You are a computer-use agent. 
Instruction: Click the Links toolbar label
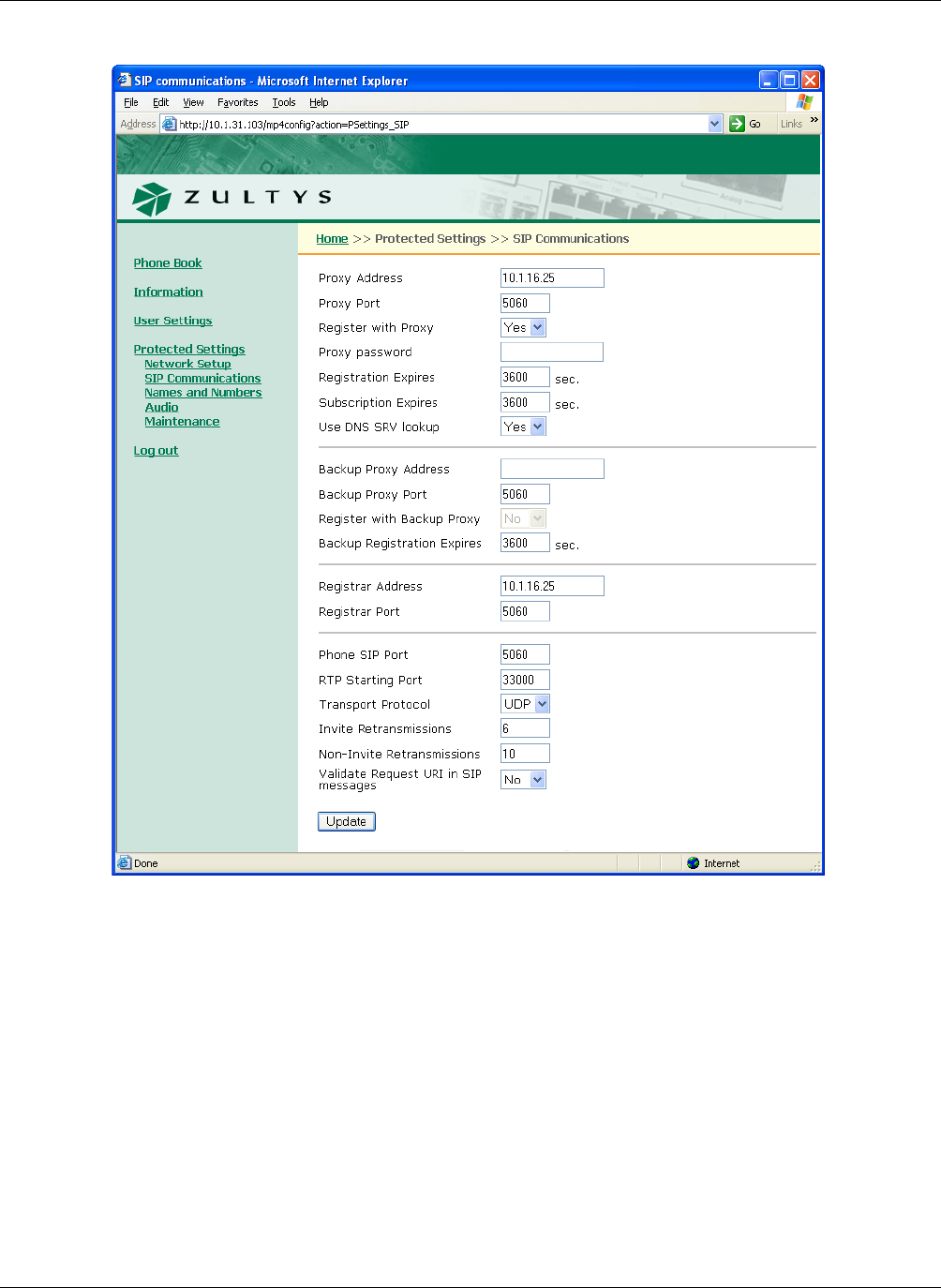click(792, 124)
